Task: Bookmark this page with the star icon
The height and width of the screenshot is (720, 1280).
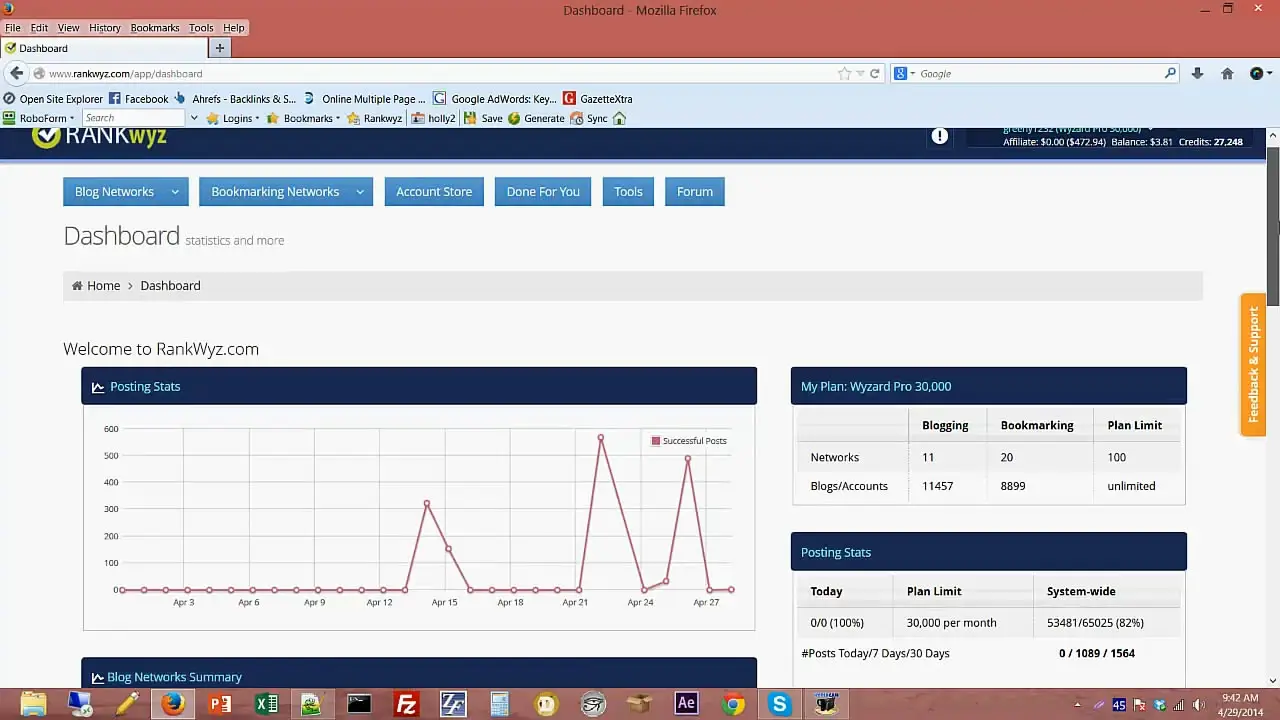Action: click(844, 73)
